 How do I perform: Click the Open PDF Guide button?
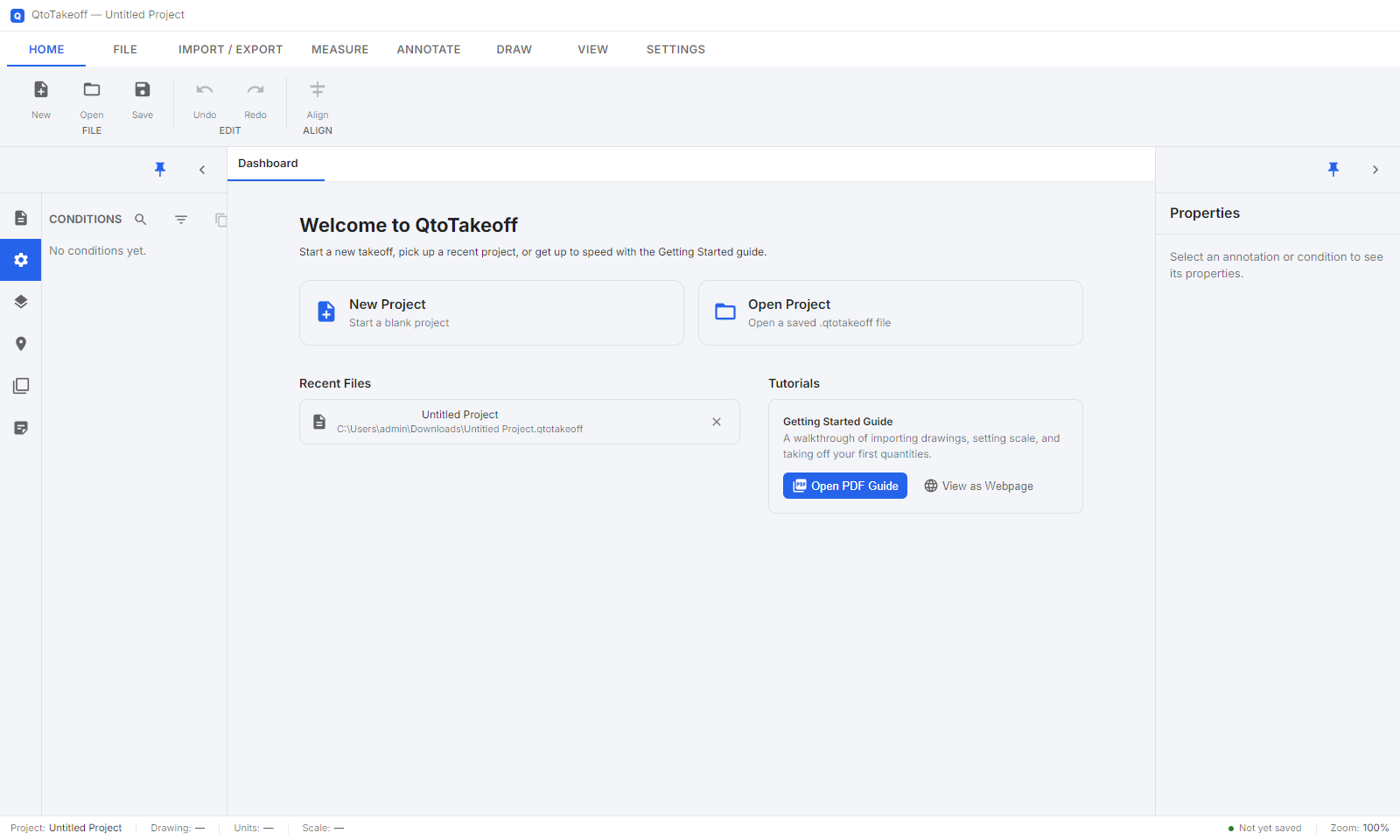coord(845,486)
